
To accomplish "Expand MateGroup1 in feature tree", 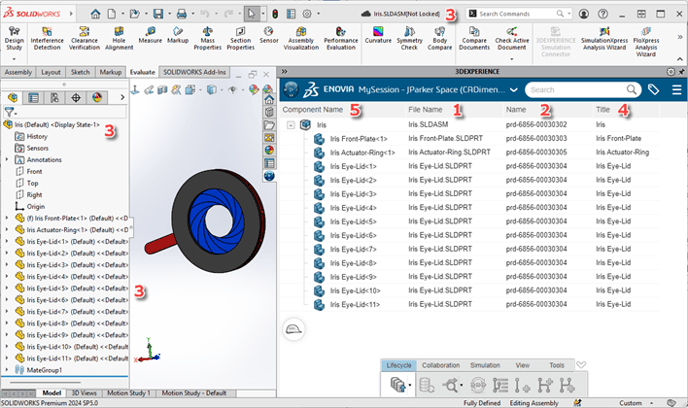I will tap(7, 370).
